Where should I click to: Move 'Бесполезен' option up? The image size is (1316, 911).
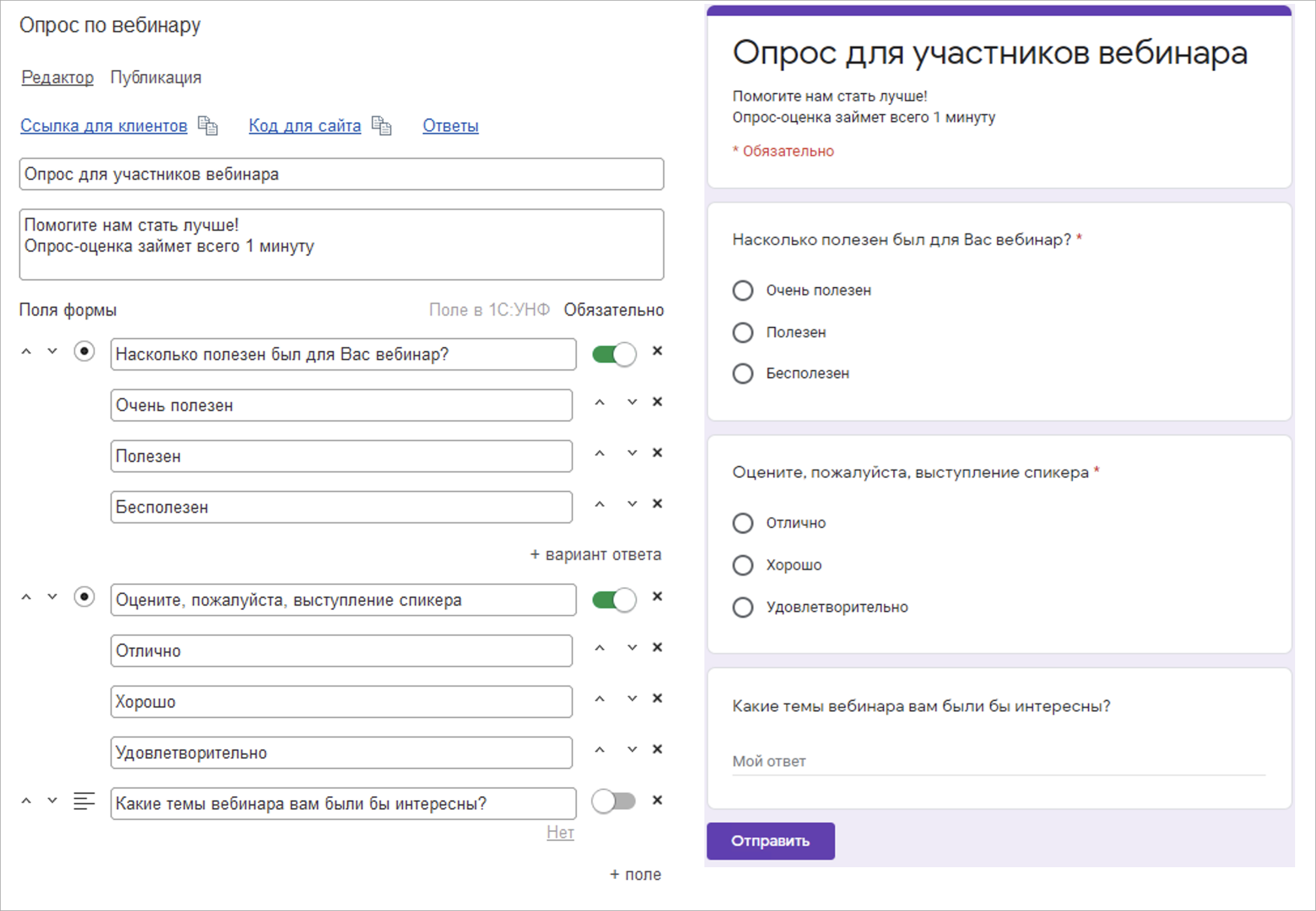(600, 505)
